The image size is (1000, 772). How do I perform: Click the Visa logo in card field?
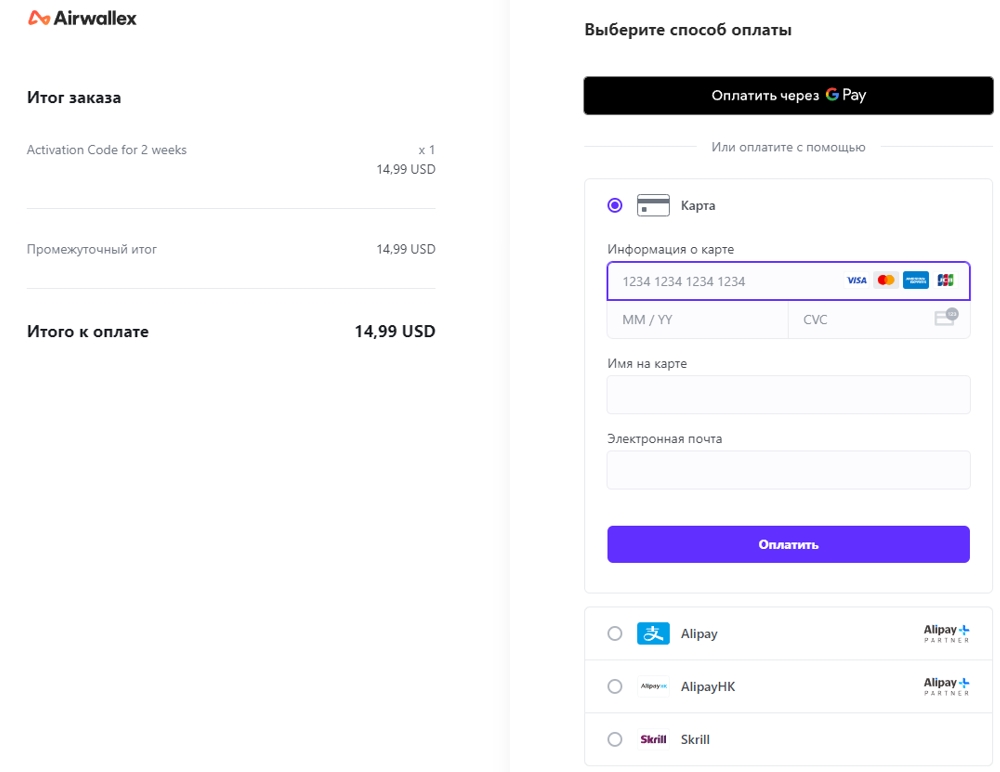(x=857, y=280)
